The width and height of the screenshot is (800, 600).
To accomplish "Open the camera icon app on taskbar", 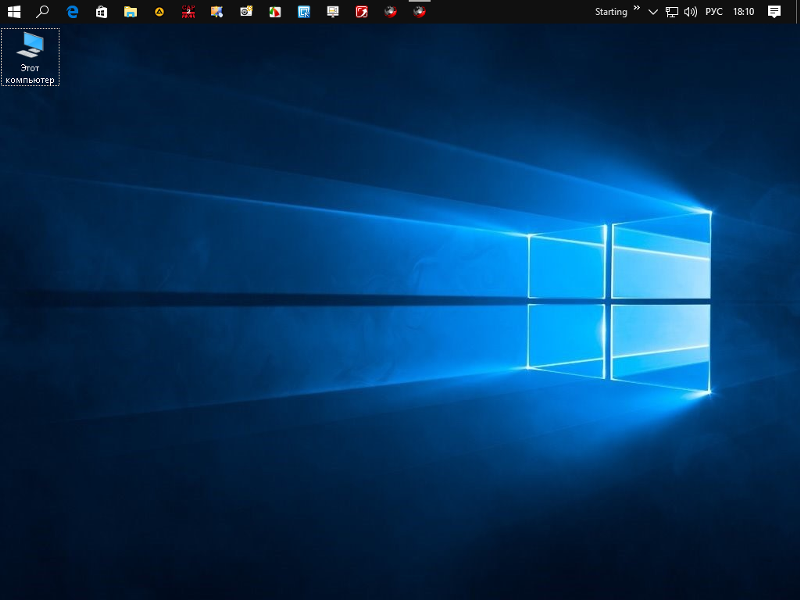I will pyautogui.click(x=246, y=11).
